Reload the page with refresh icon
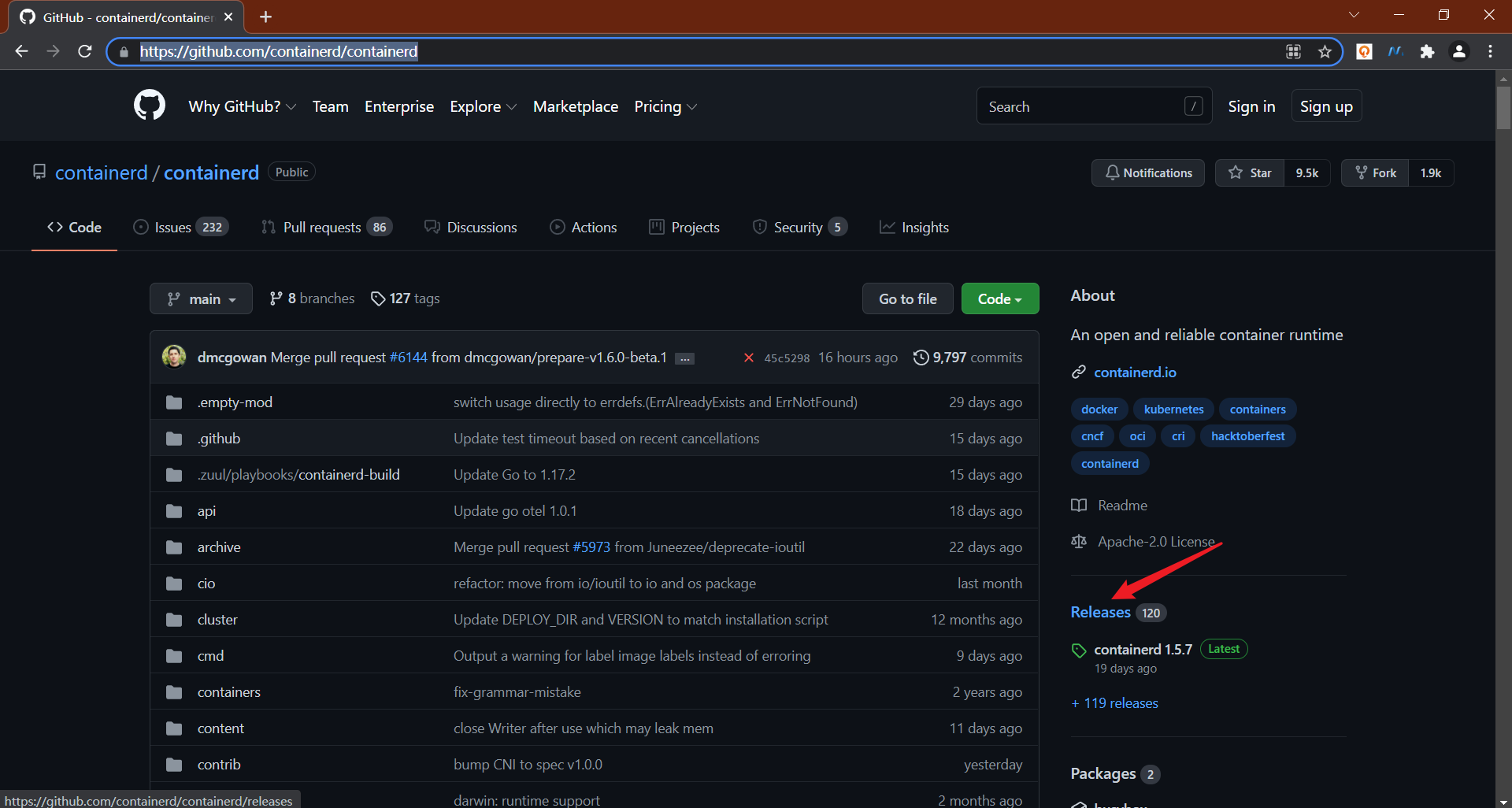 (x=85, y=51)
